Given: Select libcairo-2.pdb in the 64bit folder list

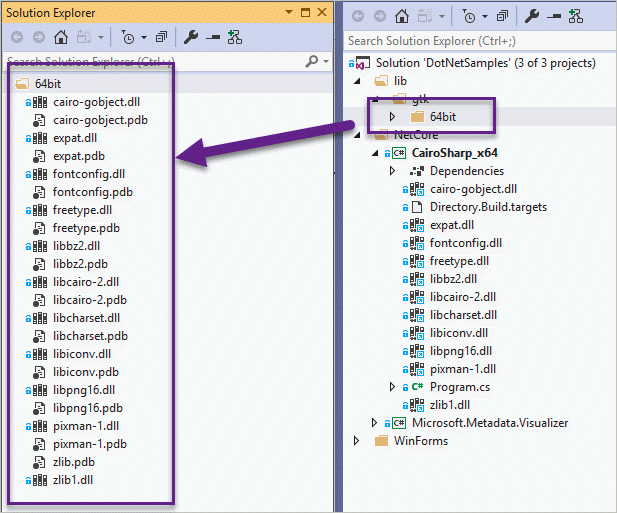Looking at the screenshot, I should 89,299.
